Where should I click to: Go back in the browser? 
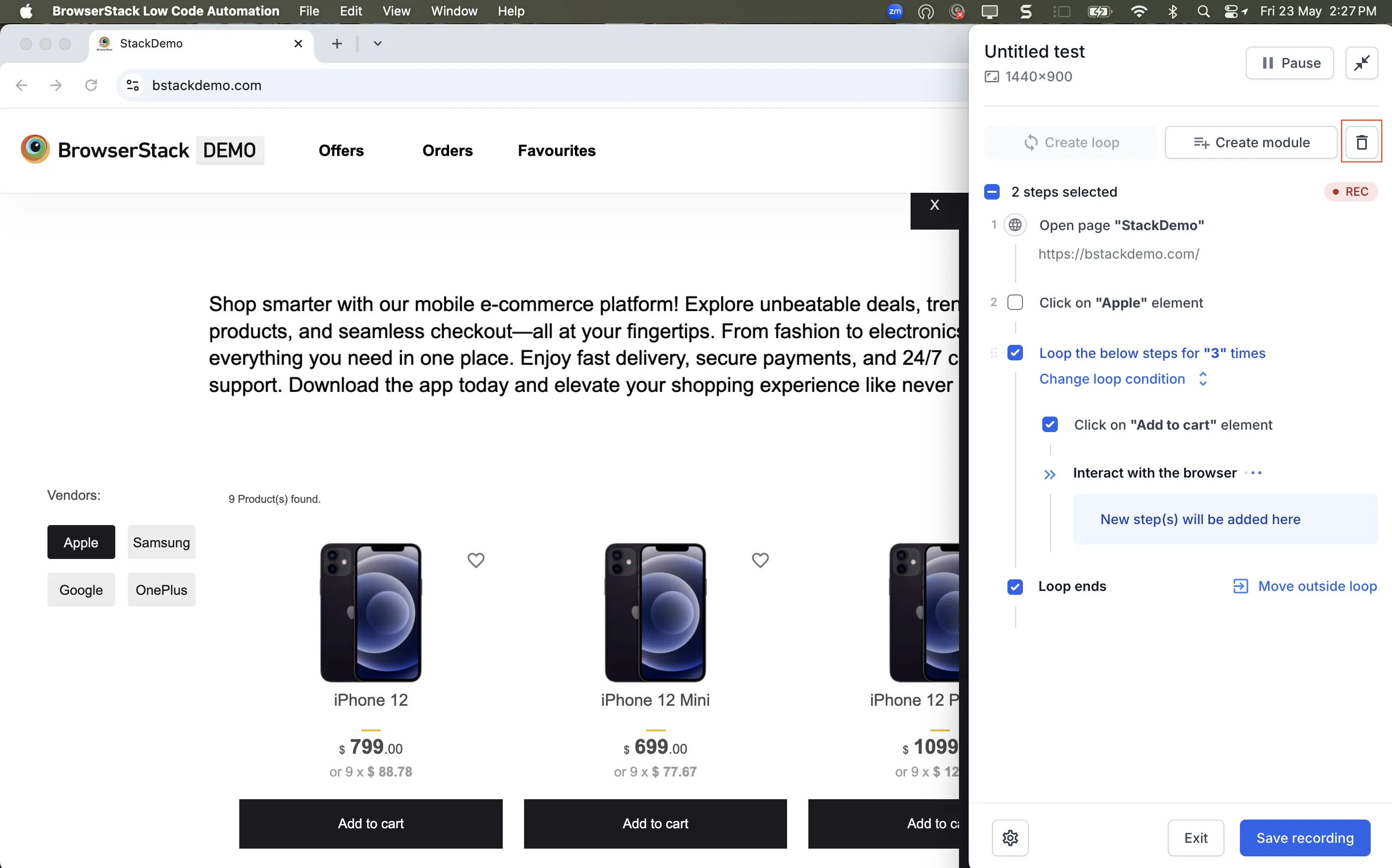[x=21, y=85]
